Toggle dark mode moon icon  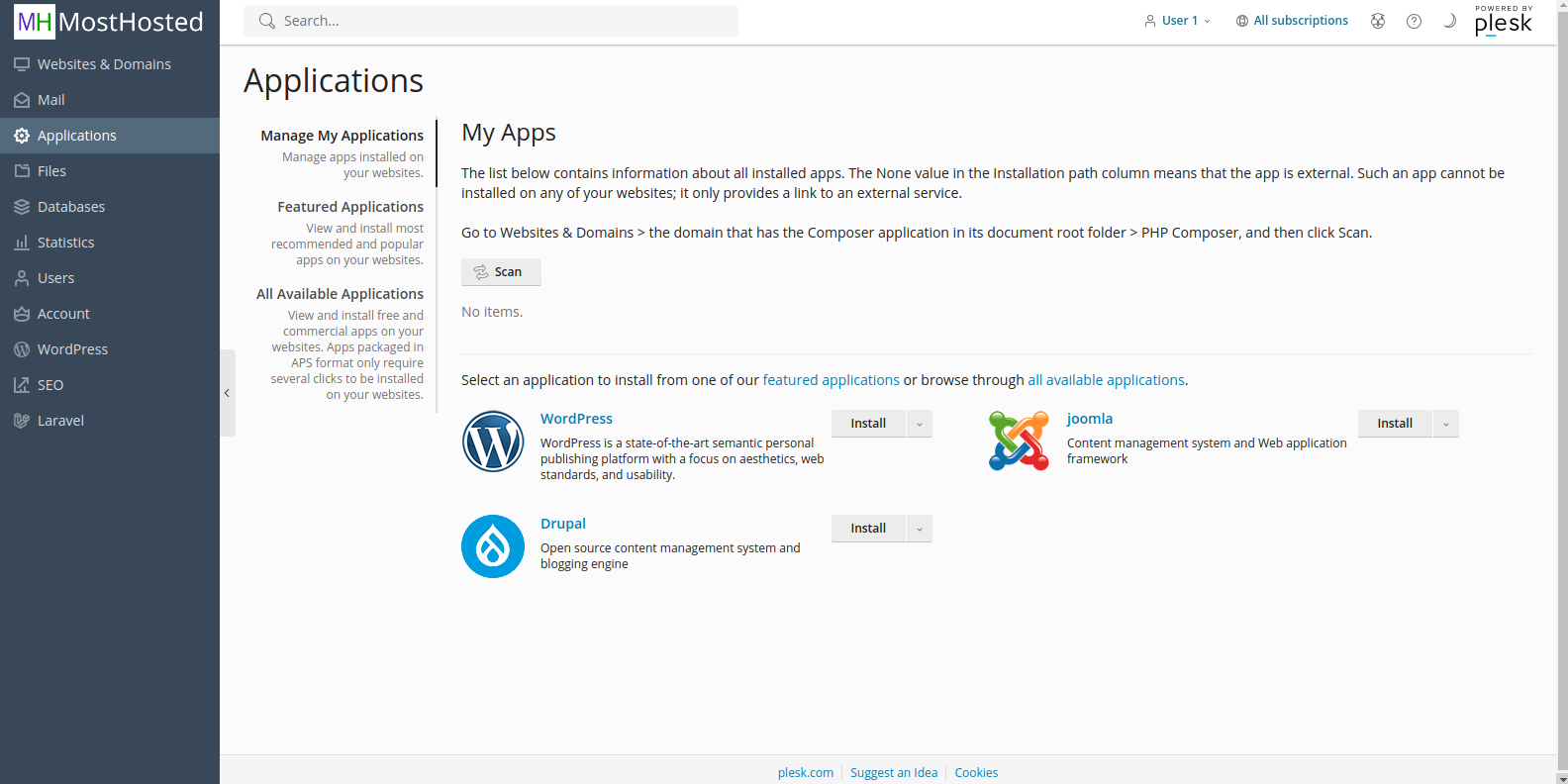point(1449,21)
